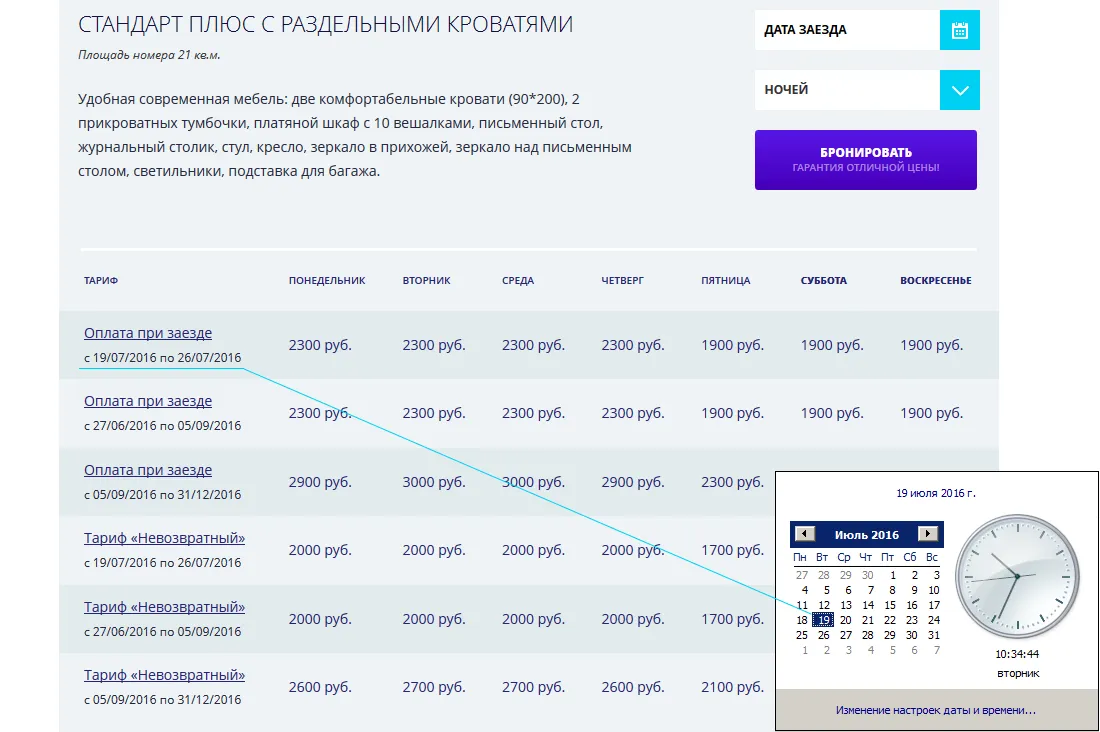The width and height of the screenshot is (1100, 732).
Task: Click the СУББОТА column header
Action: point(824,281)
